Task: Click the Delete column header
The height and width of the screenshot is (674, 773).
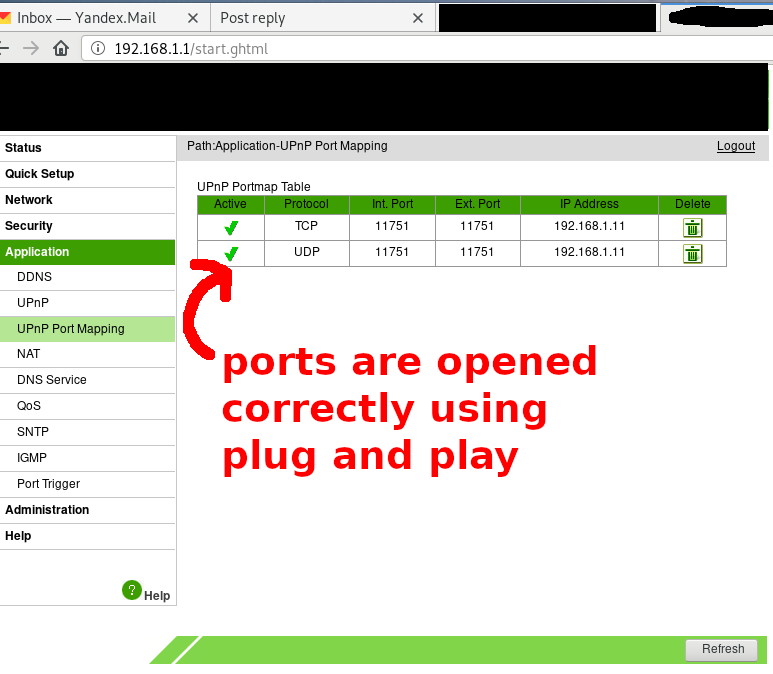Action: pos(692,205)
